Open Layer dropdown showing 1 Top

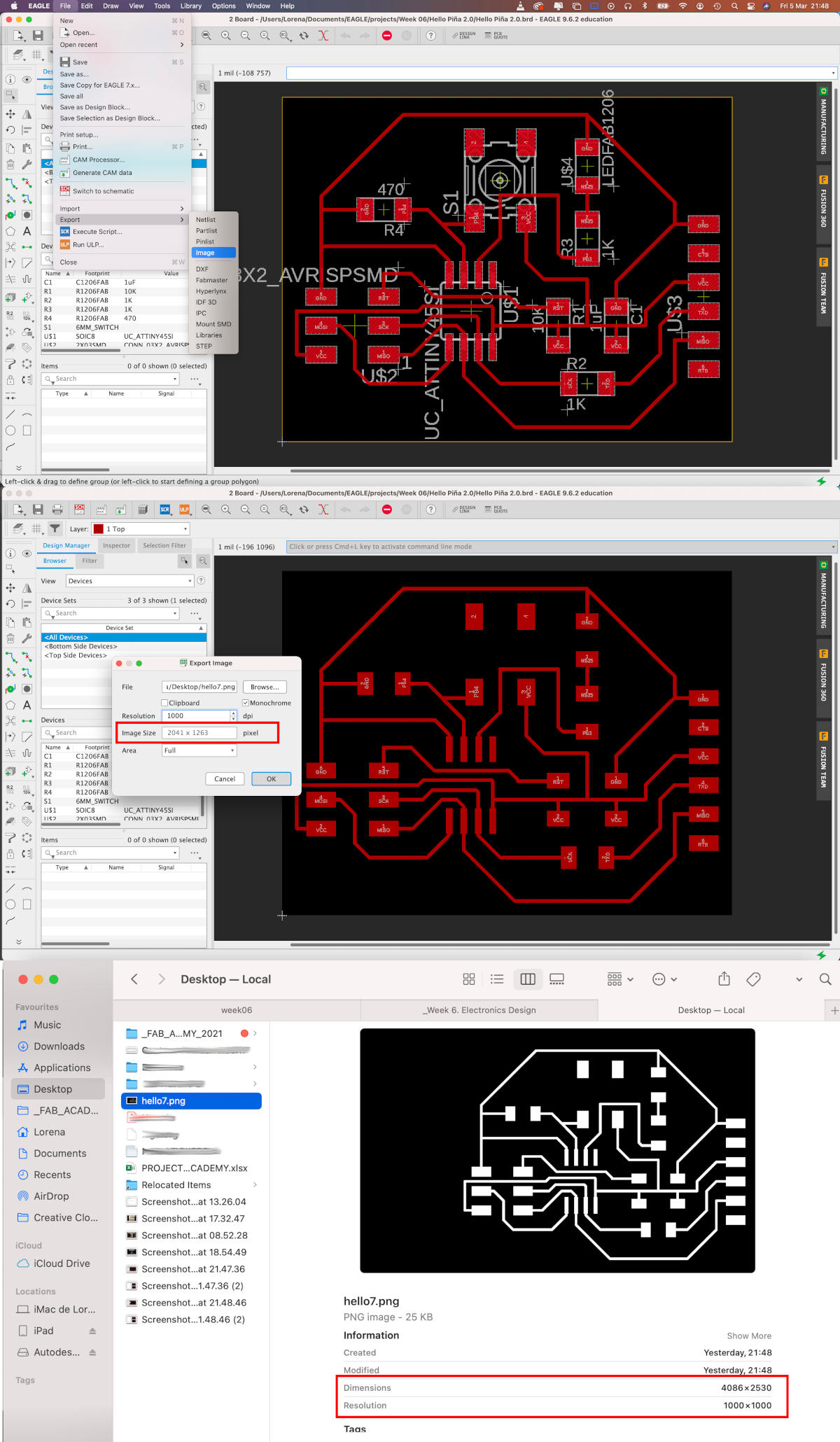(x=141, y=529)
